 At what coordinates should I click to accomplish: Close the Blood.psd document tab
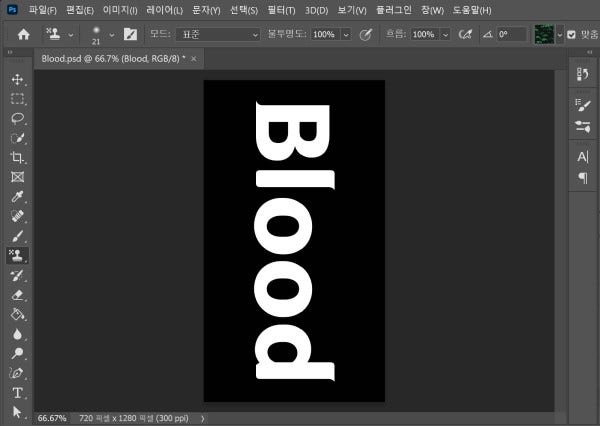(194, 59)
